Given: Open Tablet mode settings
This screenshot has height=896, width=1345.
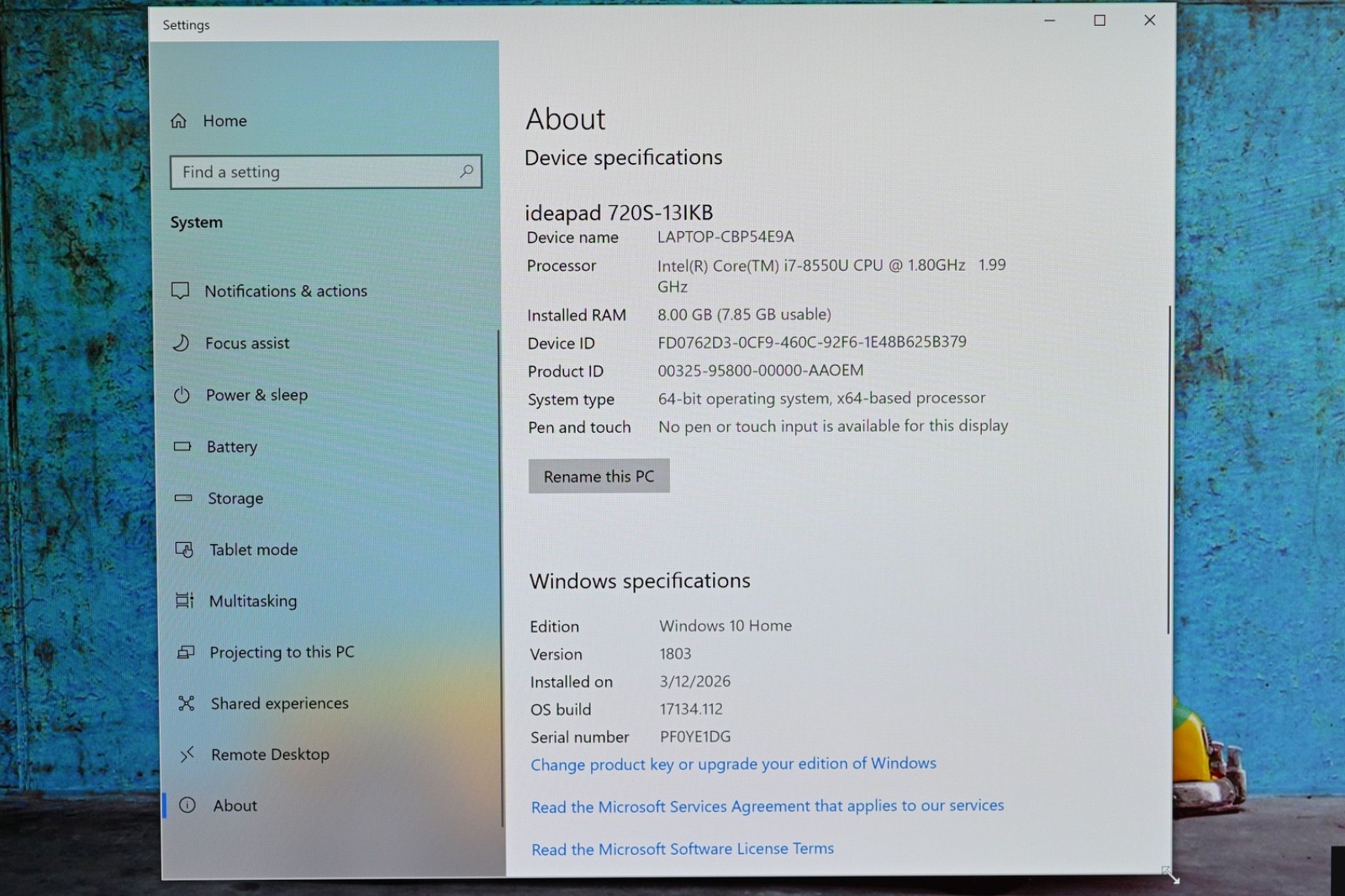Looking at the screenshot, I should pyautogui.click(x=253, y=550).
